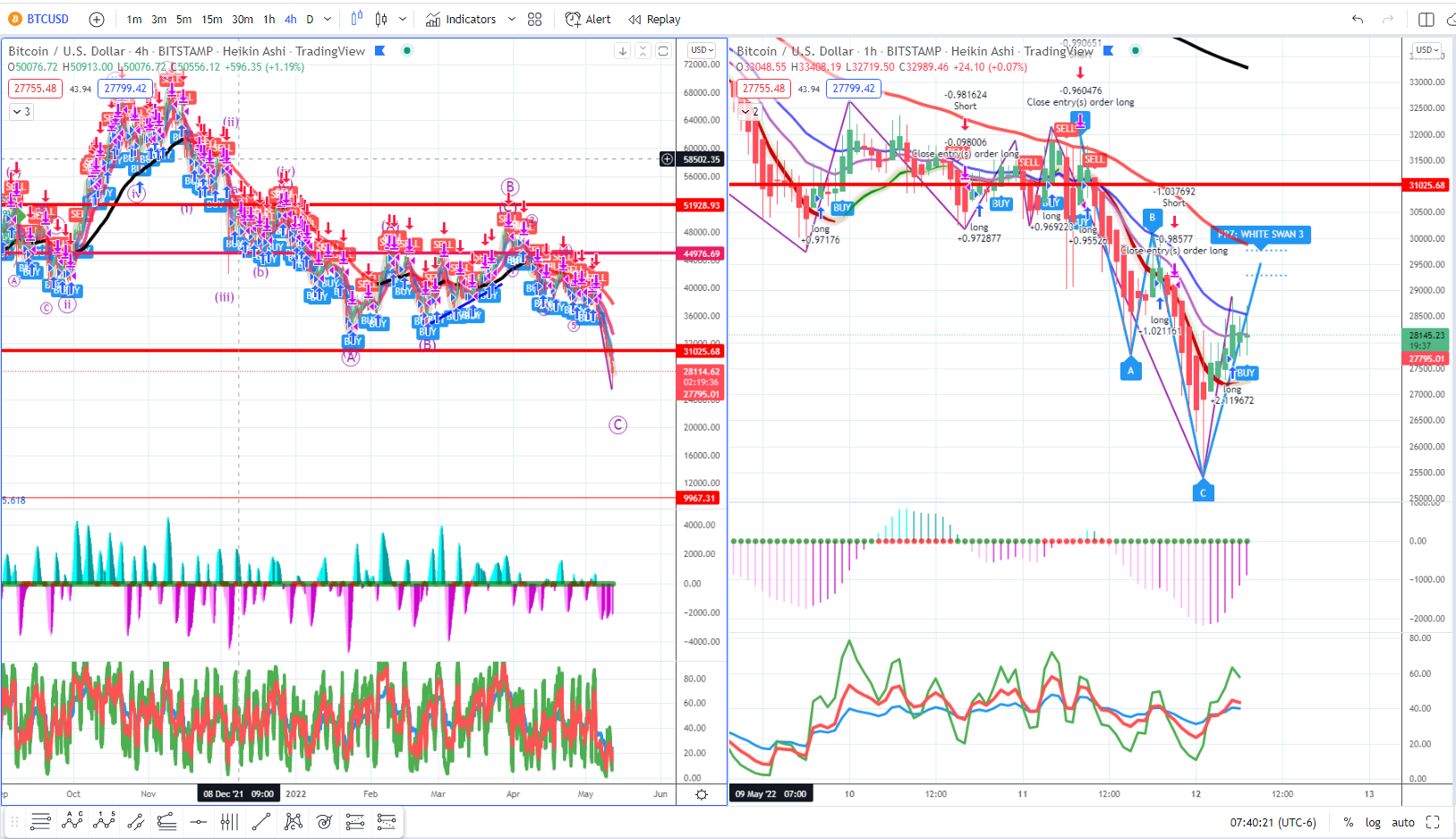Select the horizontal line tool
The image size is (1456, 839).
click(x=199, y=821)
